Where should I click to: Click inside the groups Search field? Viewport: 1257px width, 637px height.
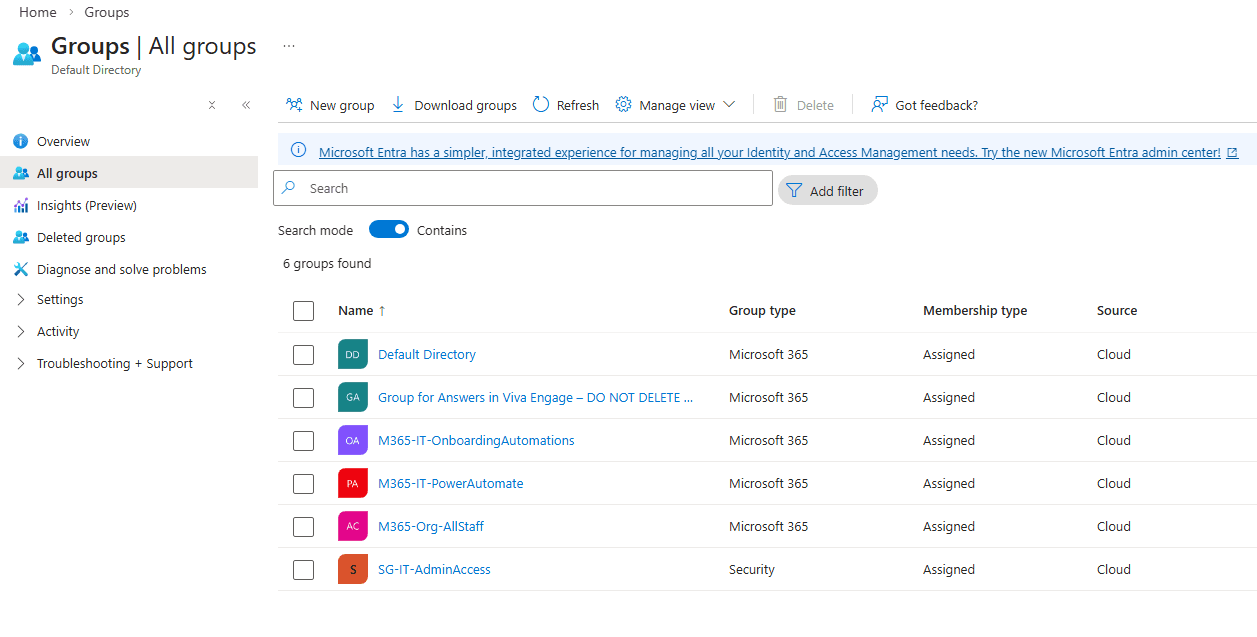click(530, 188)
